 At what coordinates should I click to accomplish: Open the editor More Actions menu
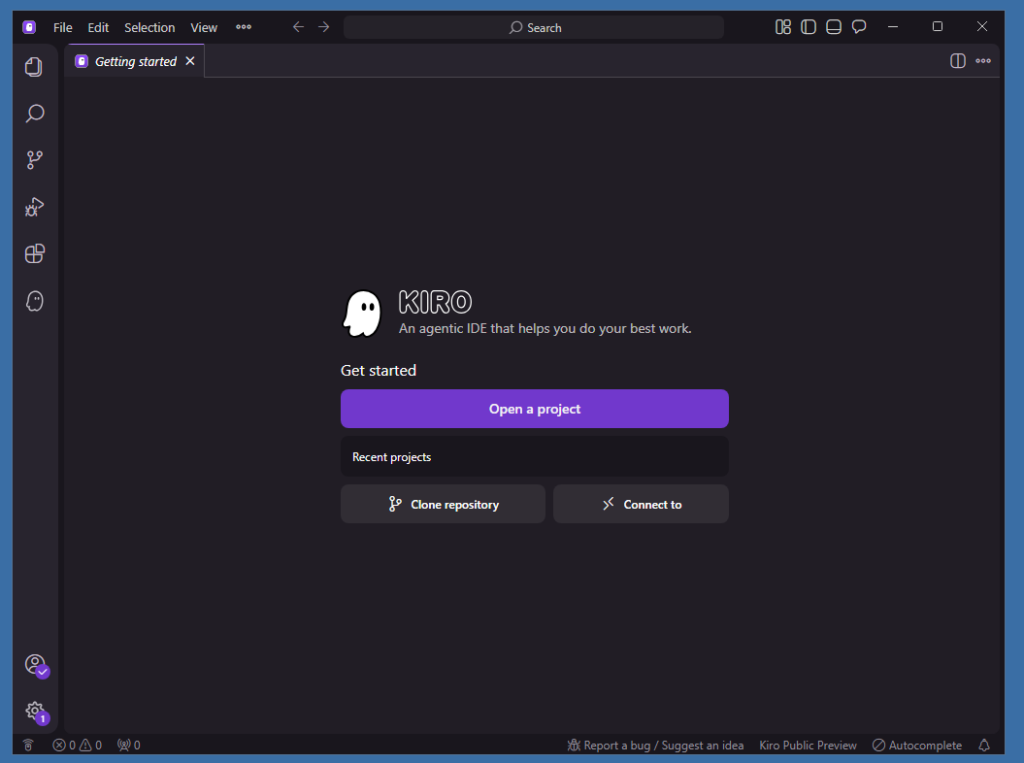point(984,61)
